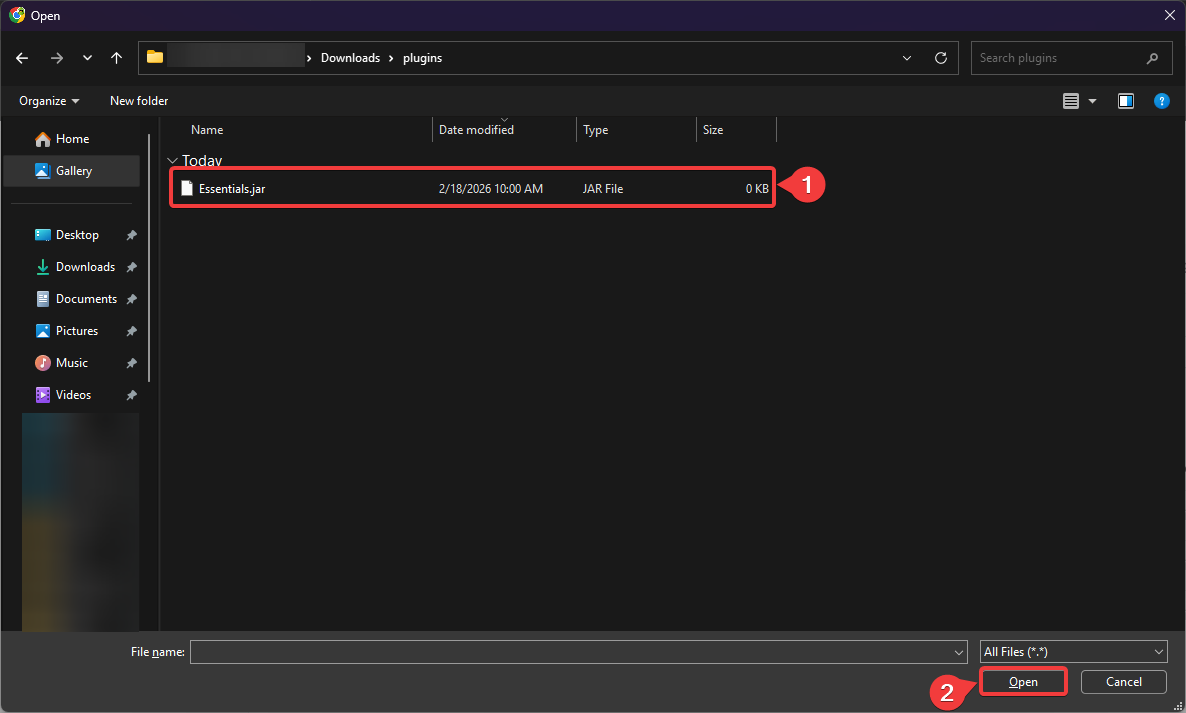Click the Back navigation arrow
The height and width of the screenshot is (713, 1186).
[23, 58]
